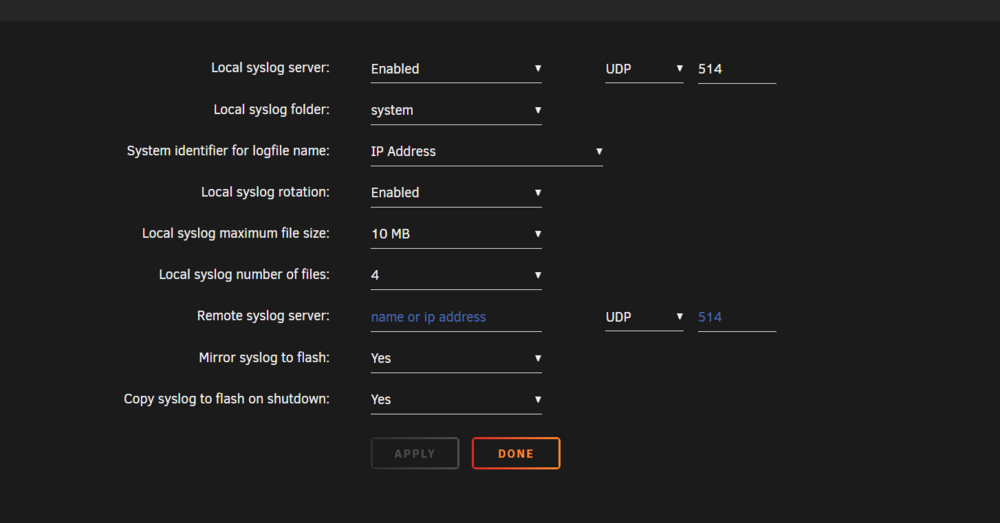Click the Apply button

click(x=415, y=453)
